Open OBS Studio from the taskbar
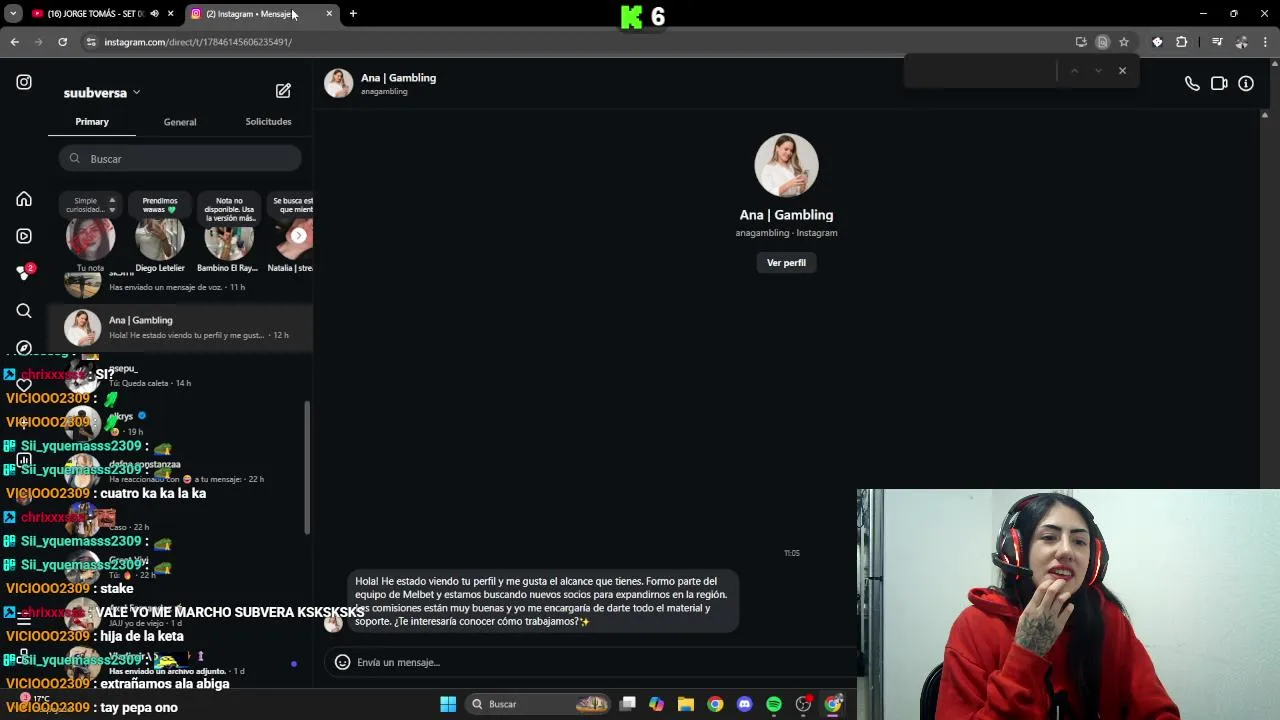This screenshot has width=1280, height=720. click(x=803, y=704)
